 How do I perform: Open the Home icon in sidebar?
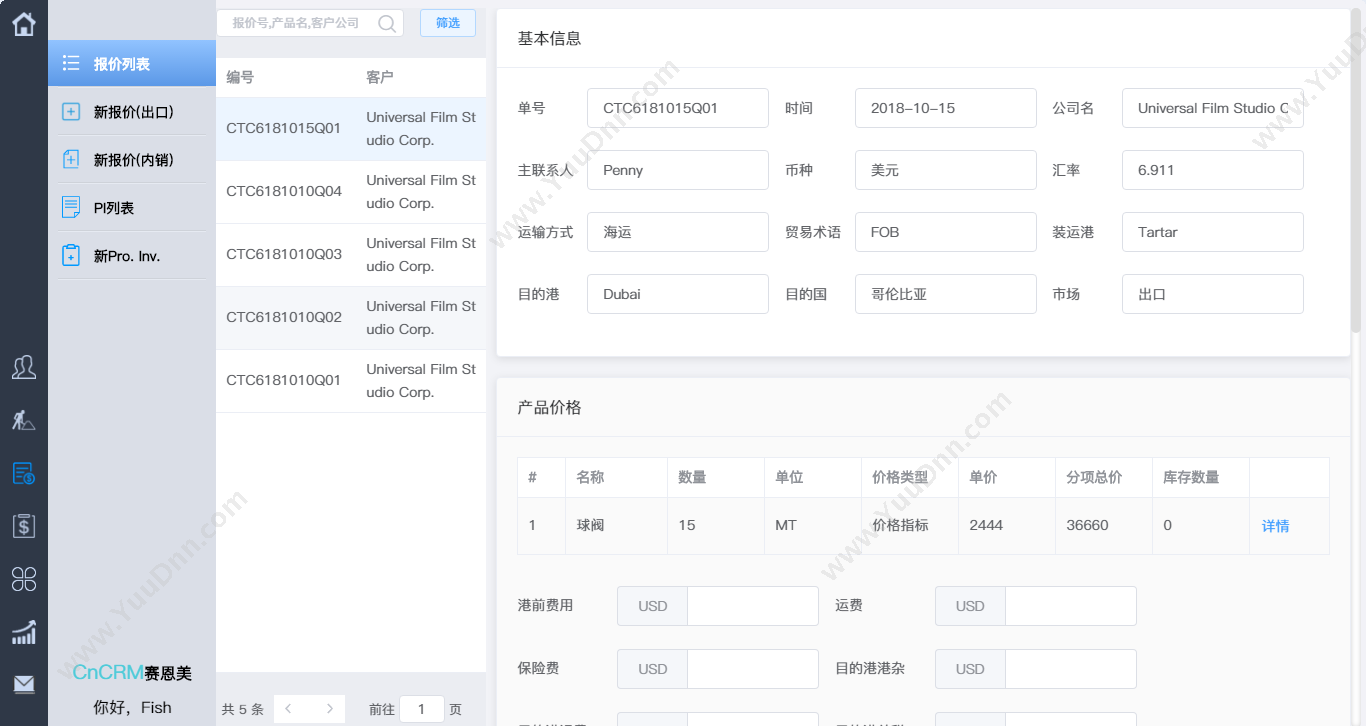click(24, 24)
